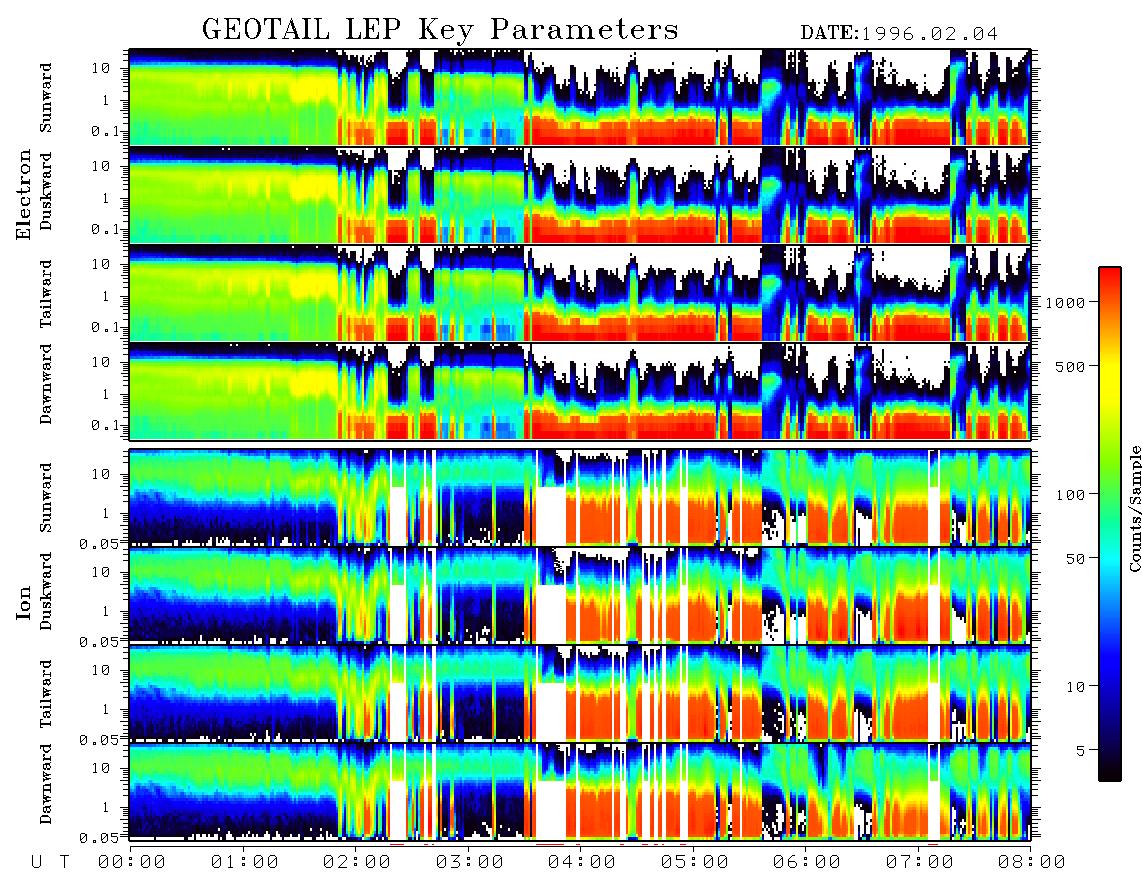1142x880 pixels.
Task: Click the "00:00" time tick label
Action: pyautogui.click(x=132, y=863)
